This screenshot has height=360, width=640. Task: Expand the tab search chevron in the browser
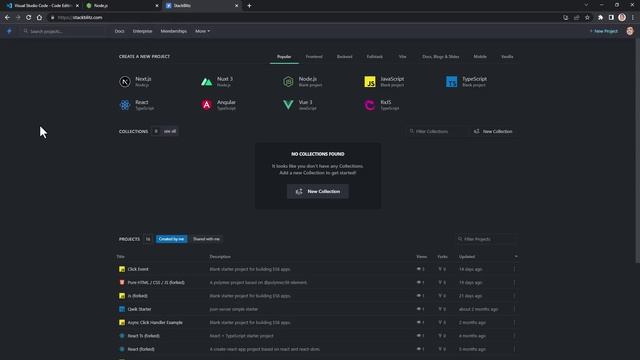coord(586,5)
